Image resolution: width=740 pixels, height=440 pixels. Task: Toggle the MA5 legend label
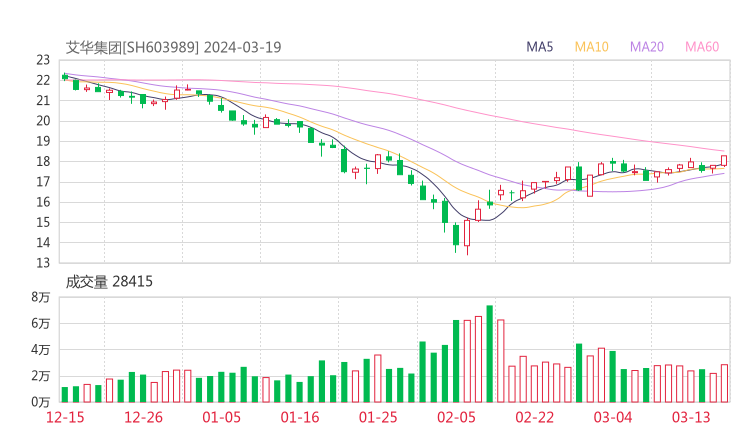pyautogui.click(x=540, y=47)
